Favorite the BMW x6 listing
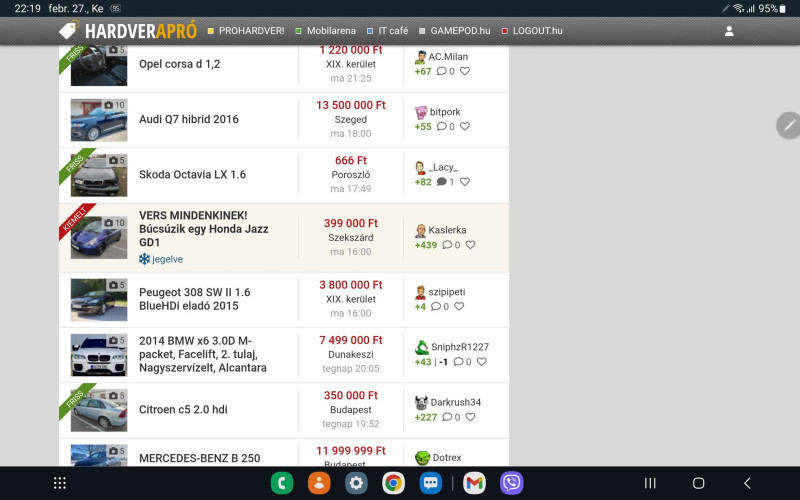Screen dimensions: 800x500 pos(482,361)
